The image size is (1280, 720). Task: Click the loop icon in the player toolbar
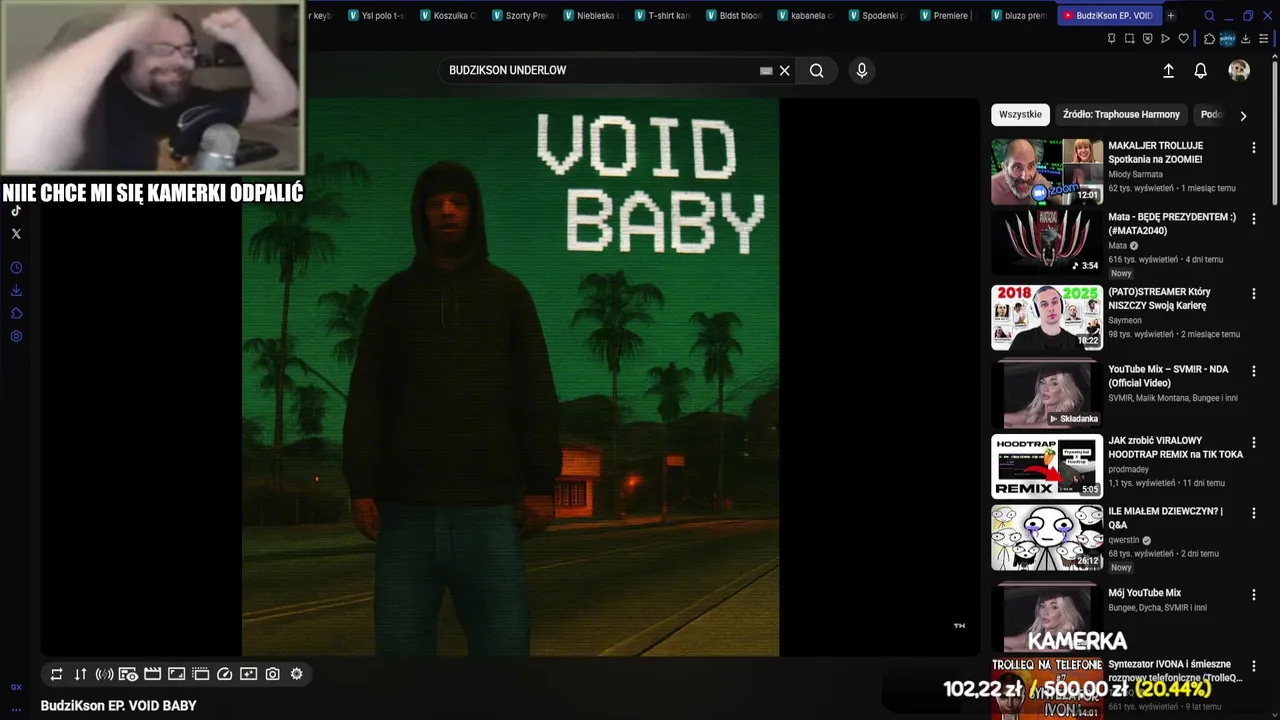click(56, 674)
